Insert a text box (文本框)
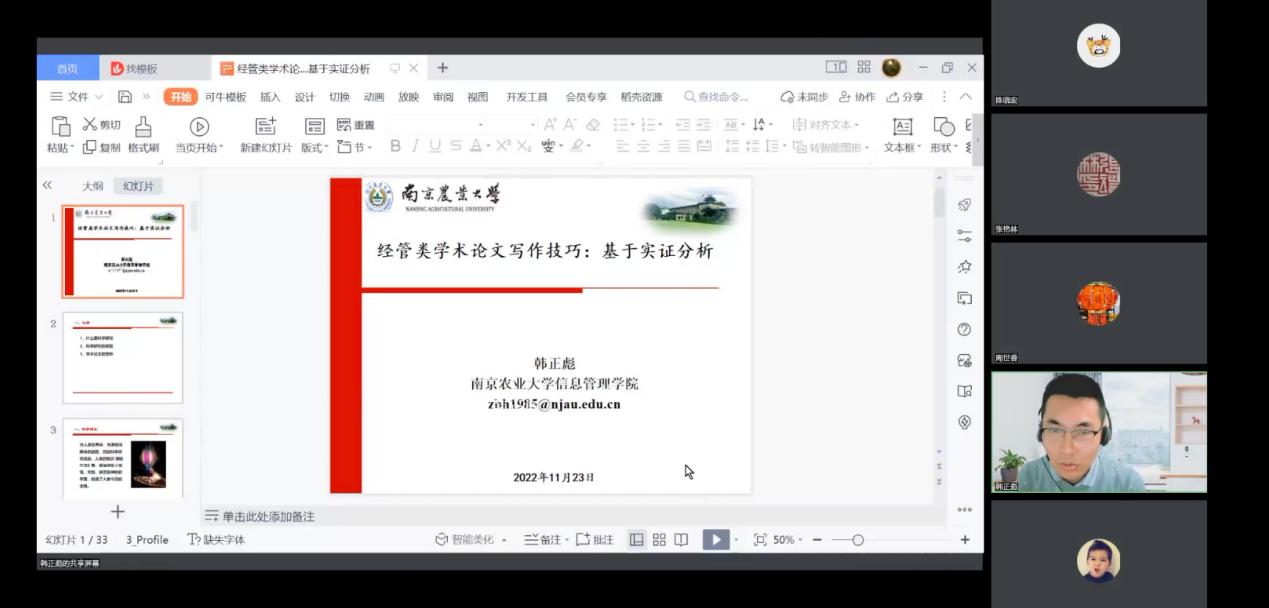This screenshot has width=1269, height=608. (x=902, y=126)
